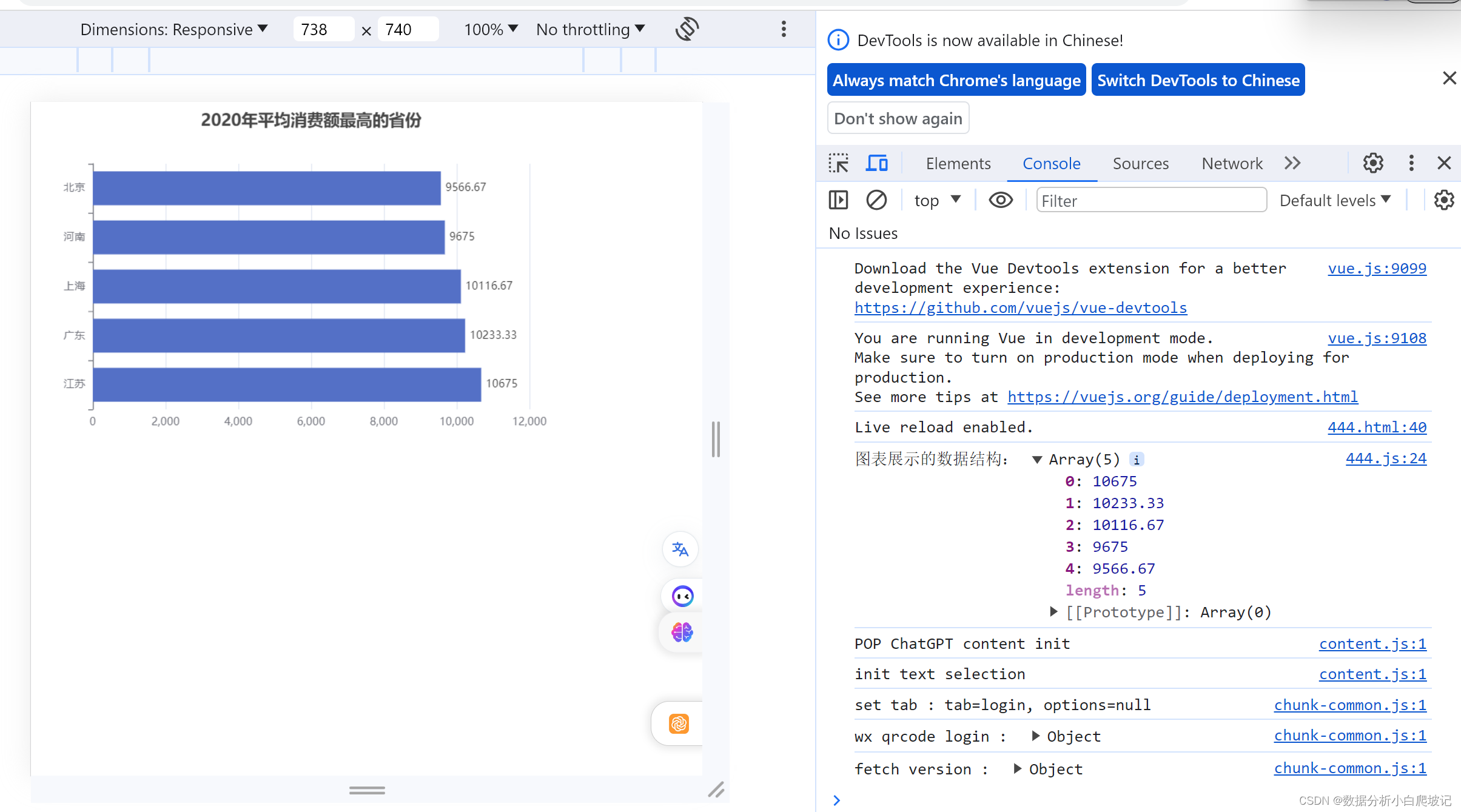This screenshot has width=1461, height=812.
Task: Switch to the Sources tab
Action: coord(1140,163)
